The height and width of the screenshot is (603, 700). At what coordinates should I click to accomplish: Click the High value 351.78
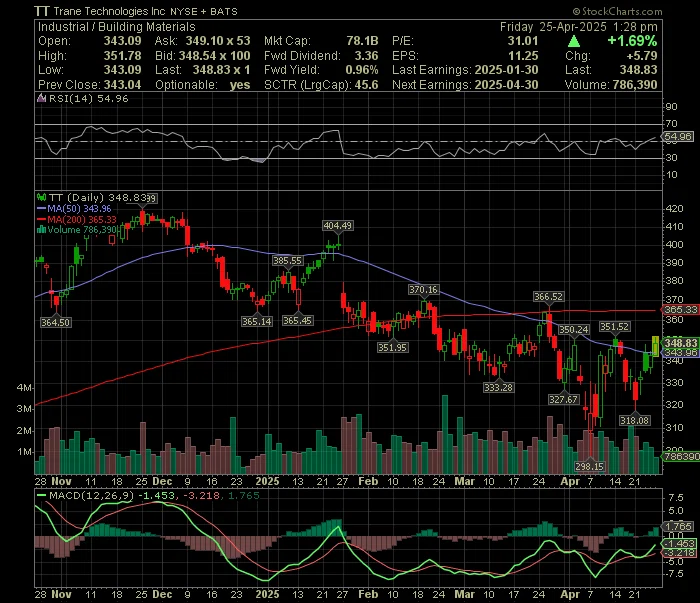[x=122, y=56]
